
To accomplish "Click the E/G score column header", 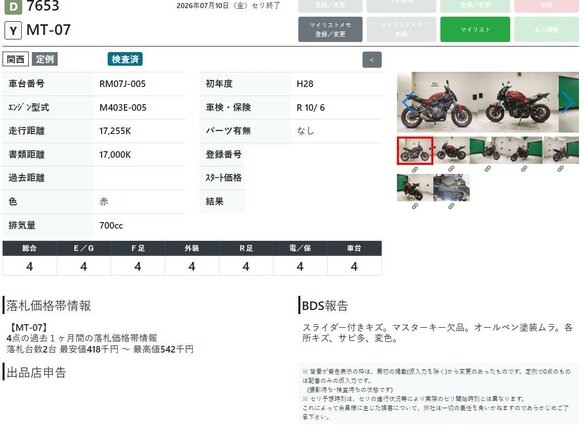I will pyautogui.click(x=83, y=248).
